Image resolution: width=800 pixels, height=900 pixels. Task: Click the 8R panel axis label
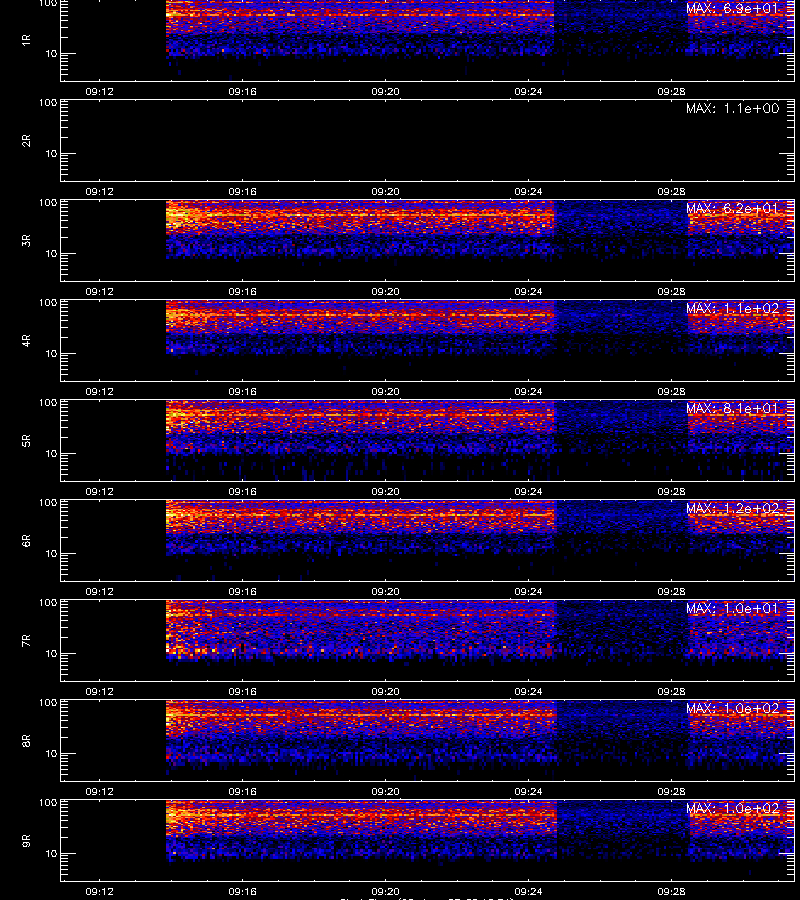point(26,740)
